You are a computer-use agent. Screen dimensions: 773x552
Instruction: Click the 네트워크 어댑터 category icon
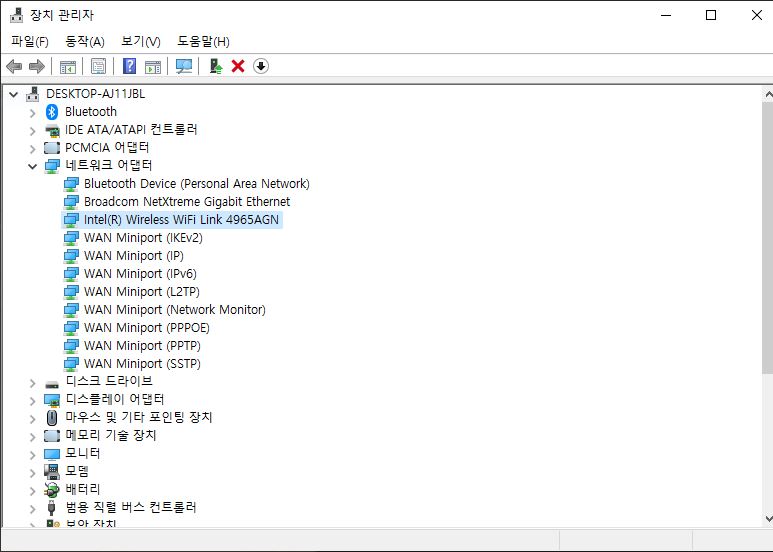(x=52, y=166)
